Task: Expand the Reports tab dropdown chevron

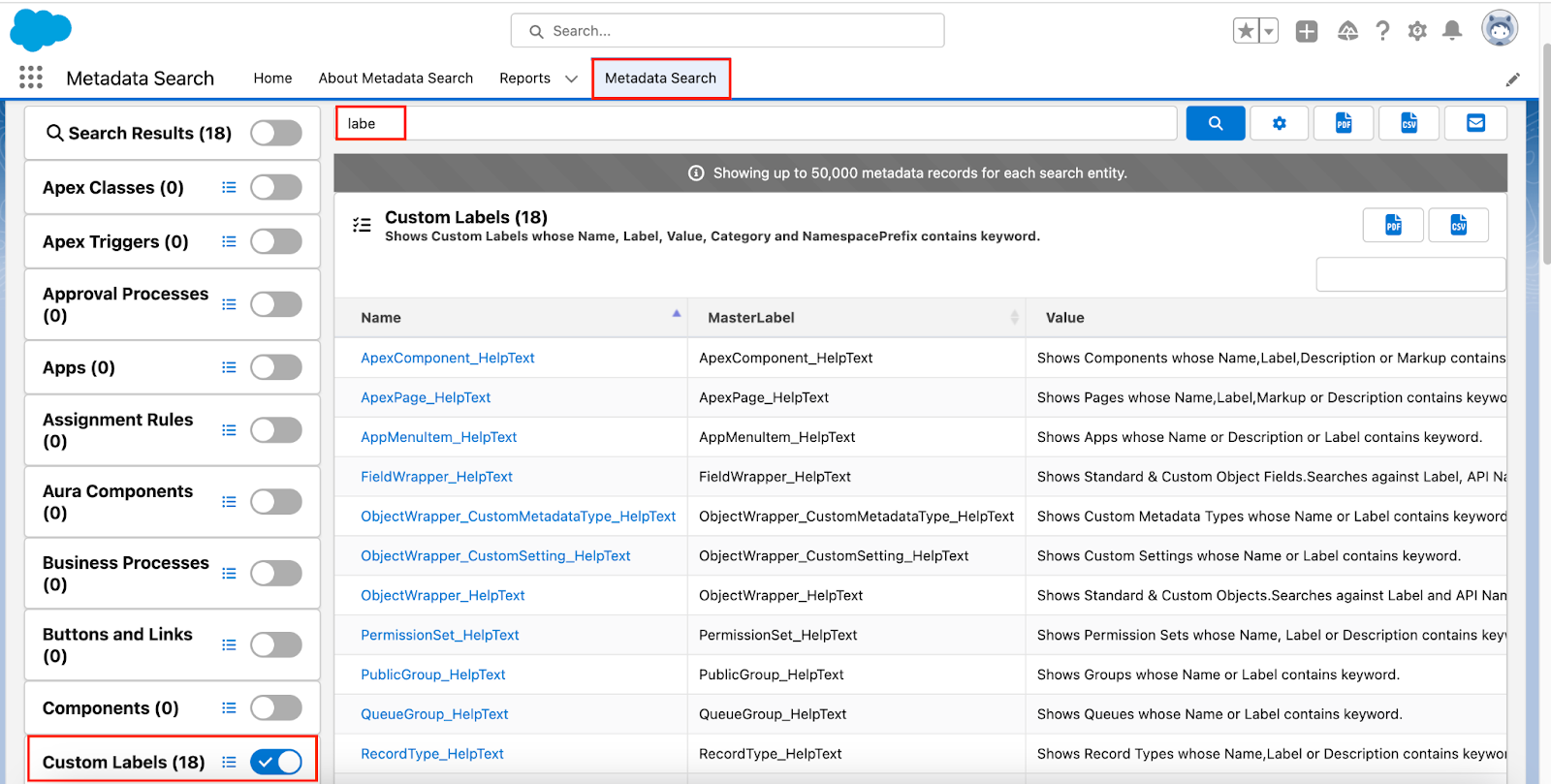Action: (571, 78)
